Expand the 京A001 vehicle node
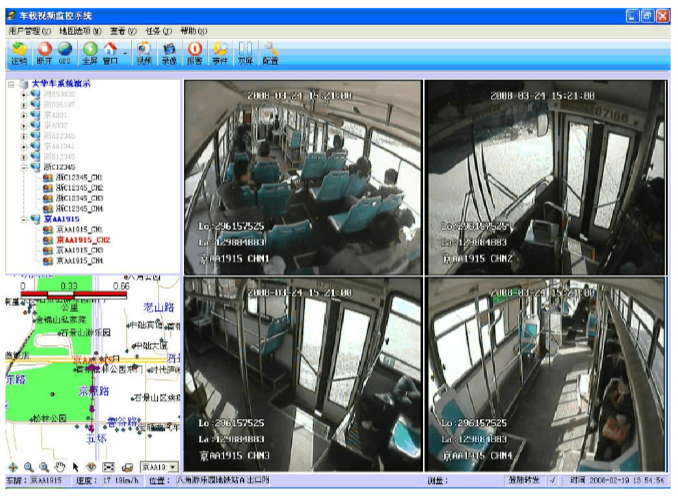 24,115
